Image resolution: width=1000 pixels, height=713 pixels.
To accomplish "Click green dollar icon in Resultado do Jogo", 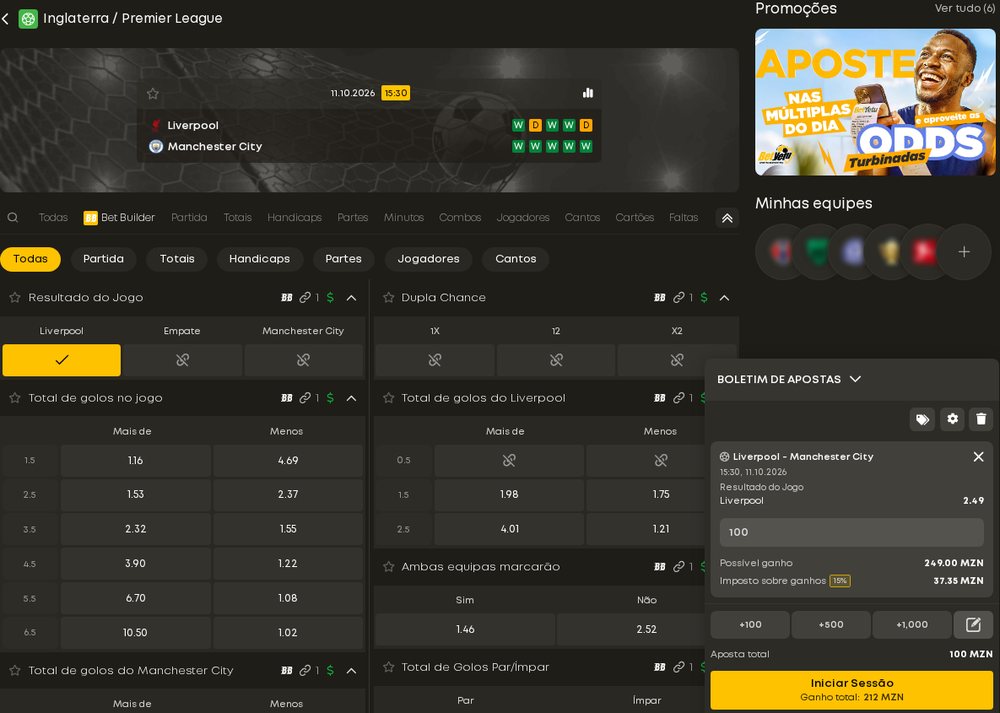I will (x=330, y=297).
